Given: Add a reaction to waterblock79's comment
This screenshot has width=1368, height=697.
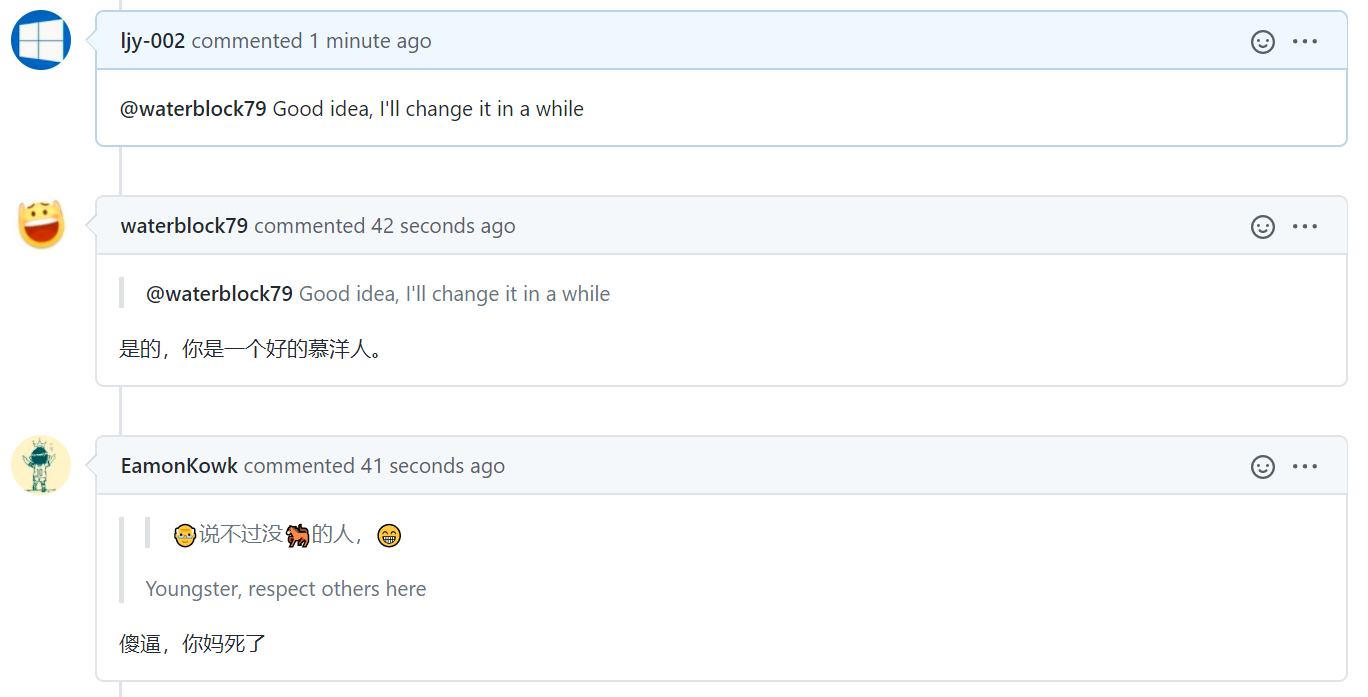Looking at the screenshot, I should point(1263,226).
